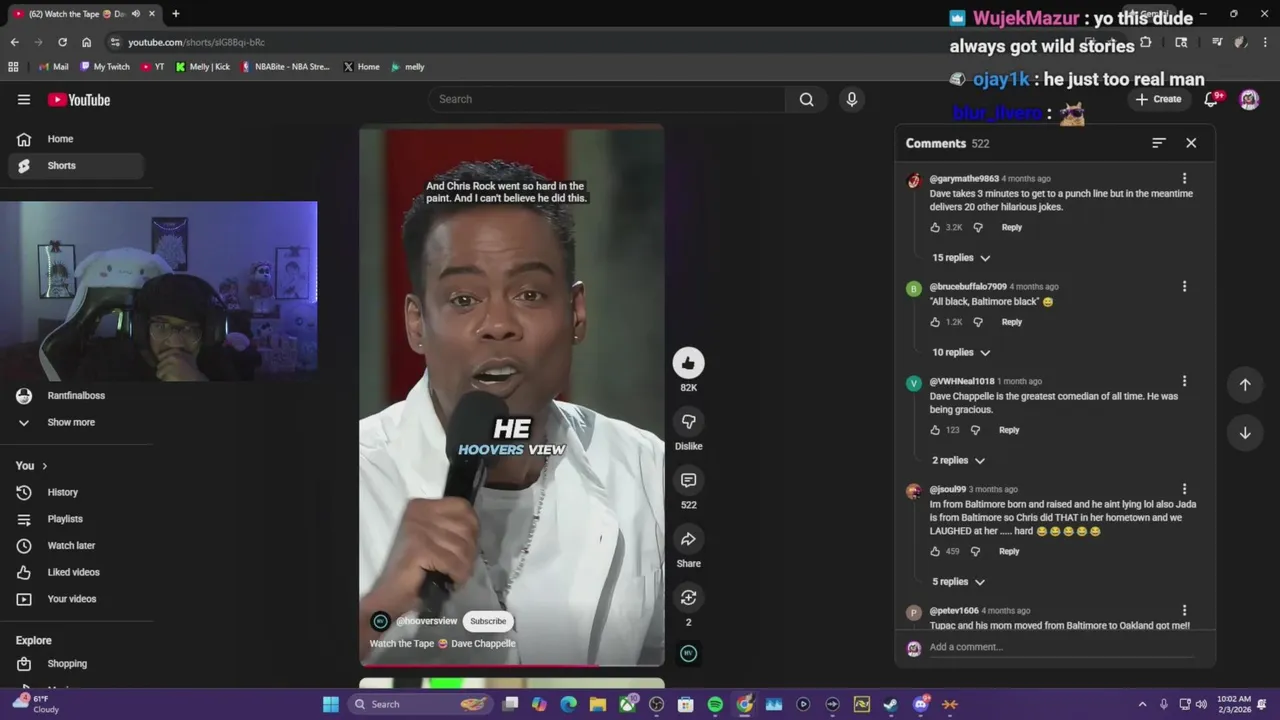Open the Rantfinalboss subscription
1280x720 pixels.
pyautogui.click(x=77, y=396)
